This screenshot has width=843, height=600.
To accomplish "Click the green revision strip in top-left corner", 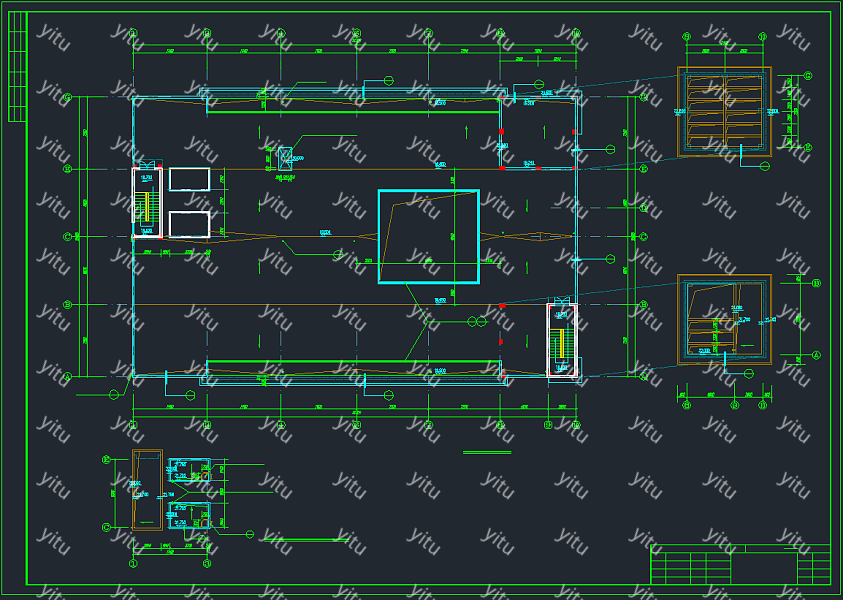I will (x=17, y=67).
